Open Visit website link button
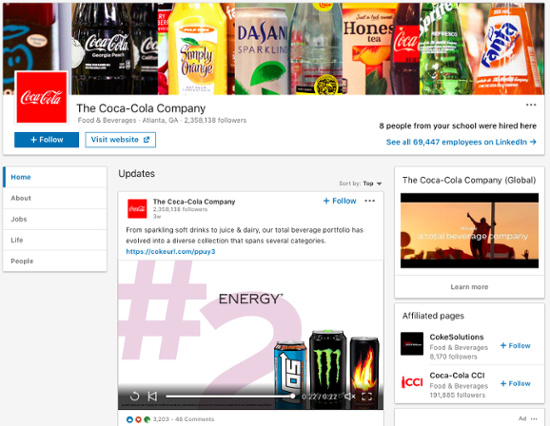Screen dimensions: 550x426 coord(120,140)
